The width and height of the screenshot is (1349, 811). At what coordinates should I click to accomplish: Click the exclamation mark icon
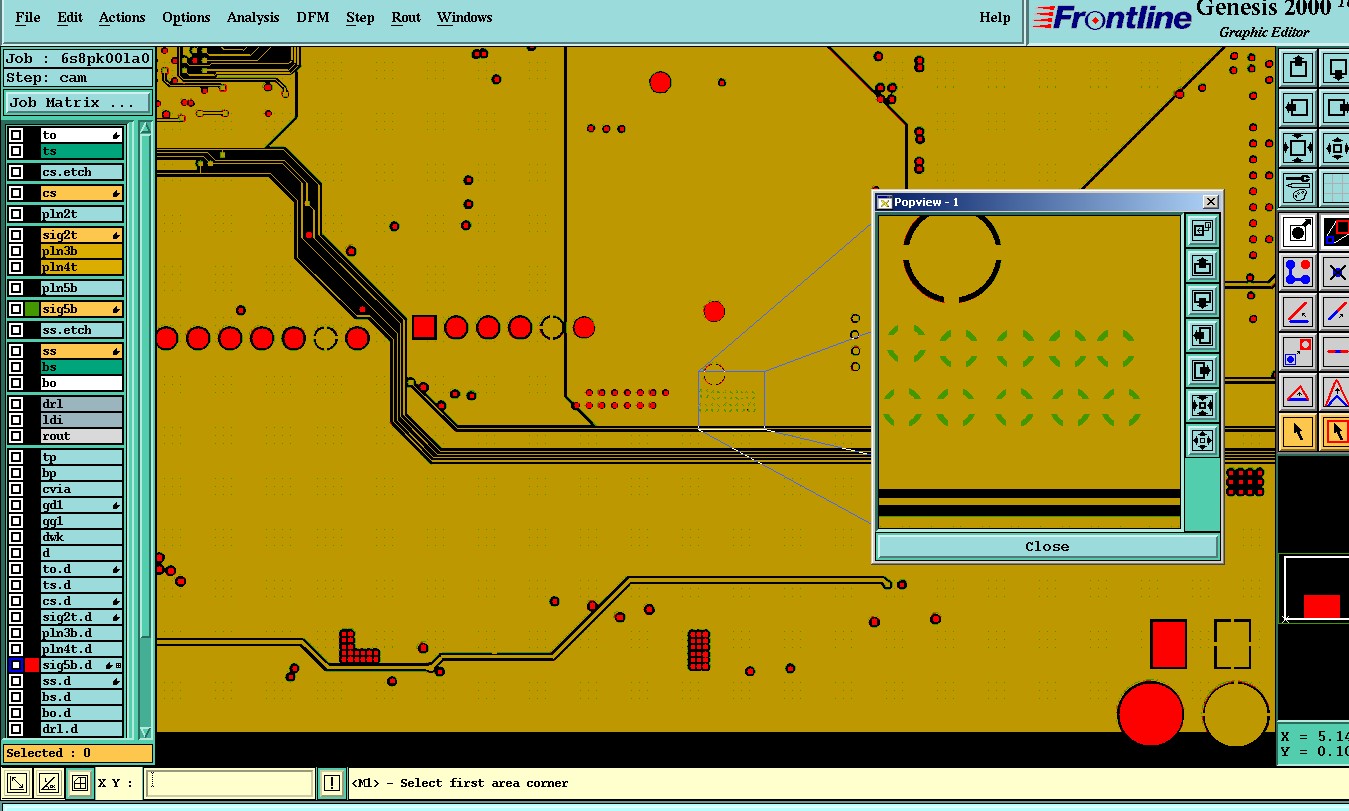[x=332, y=783]
